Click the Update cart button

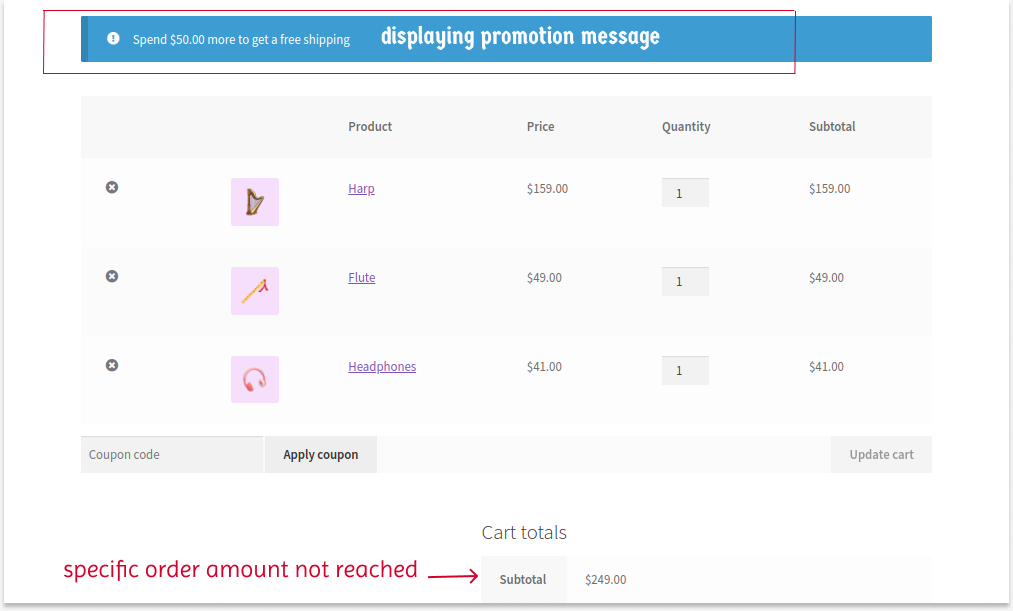tap(881, 455)
